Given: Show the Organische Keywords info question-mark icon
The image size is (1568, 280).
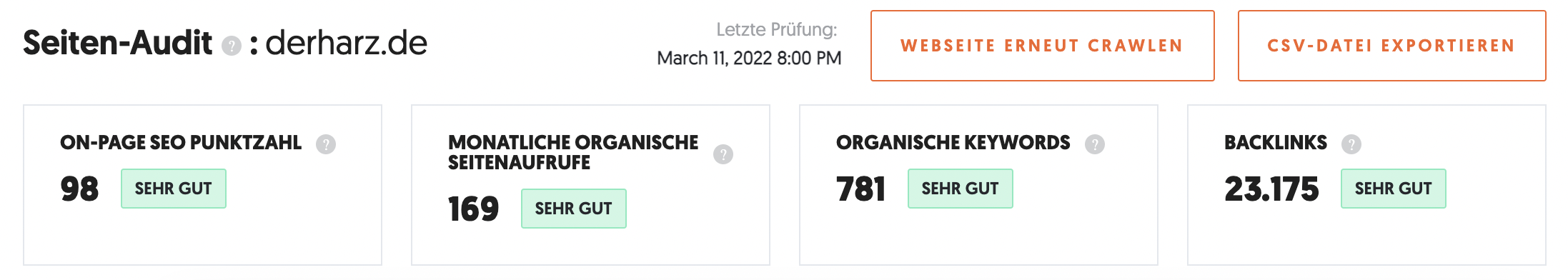Looking at the screenshot, I should pos(1095,144).
